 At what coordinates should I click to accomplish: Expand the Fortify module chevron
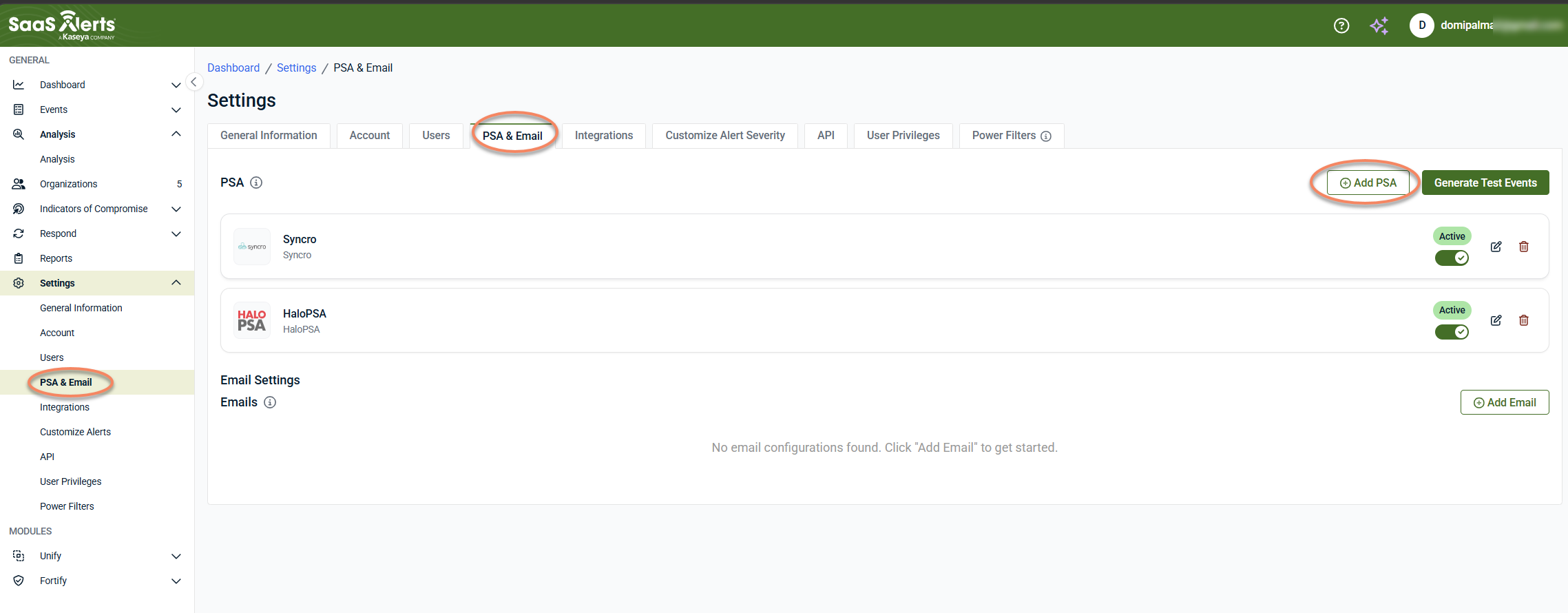[x=176, y=581]
